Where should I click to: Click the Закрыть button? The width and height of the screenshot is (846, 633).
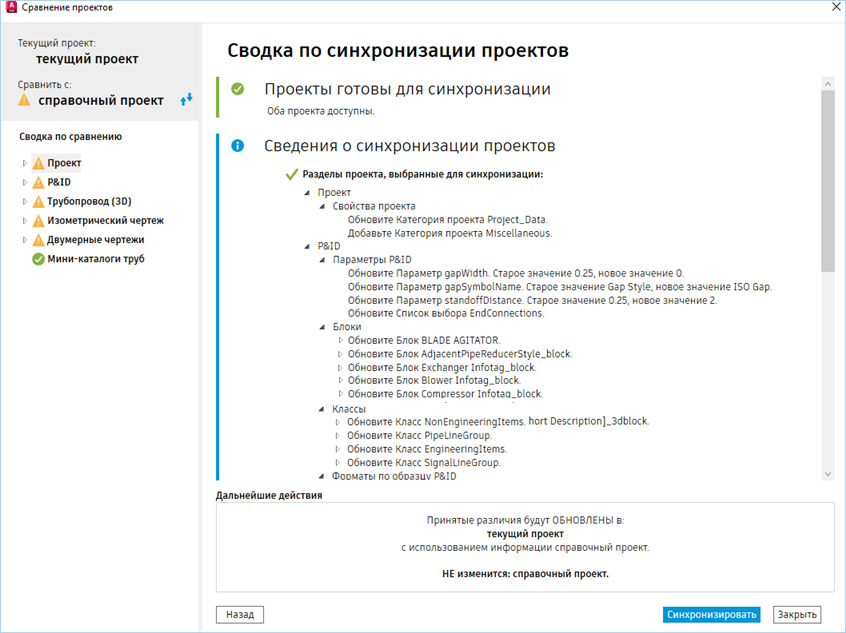[x=797, y=615]
